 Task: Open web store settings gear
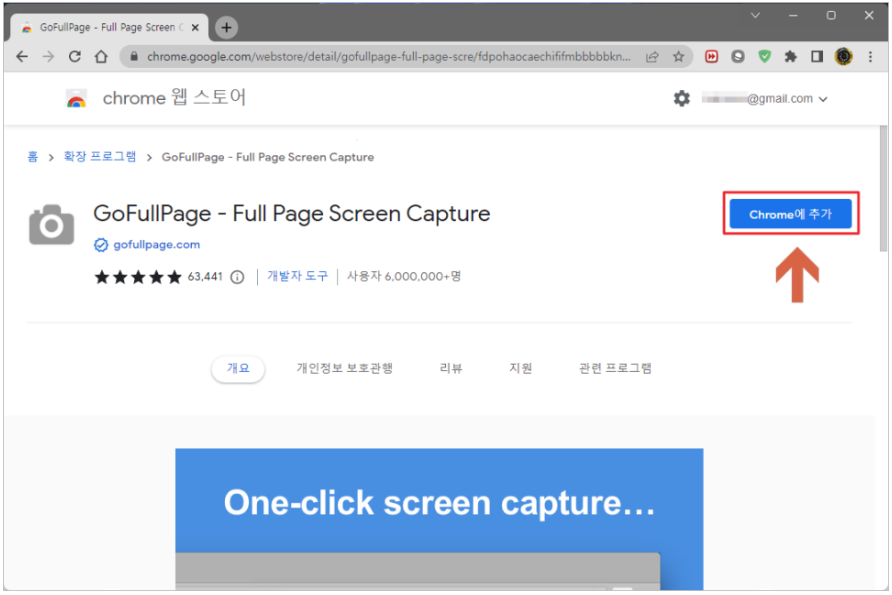pyautogui.click(x=682, y=98)
